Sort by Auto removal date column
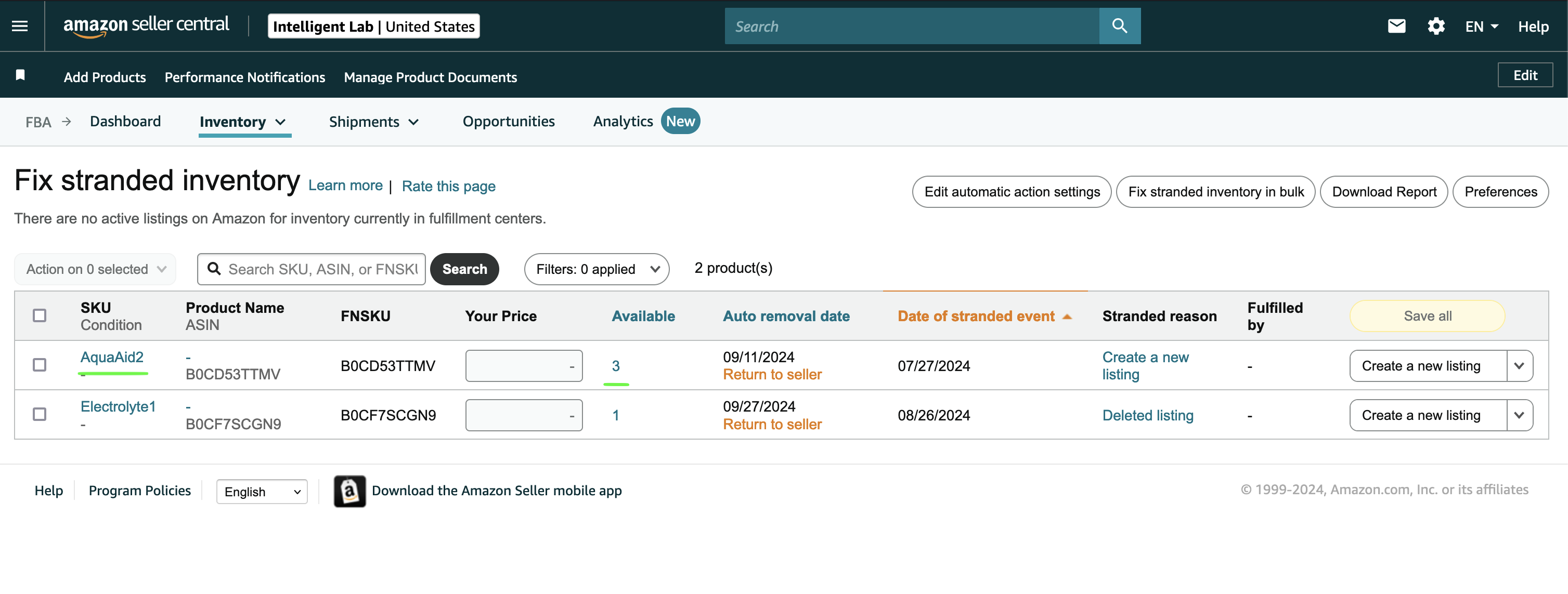This screenshot has width=1568, height=594. pos(786,316)
